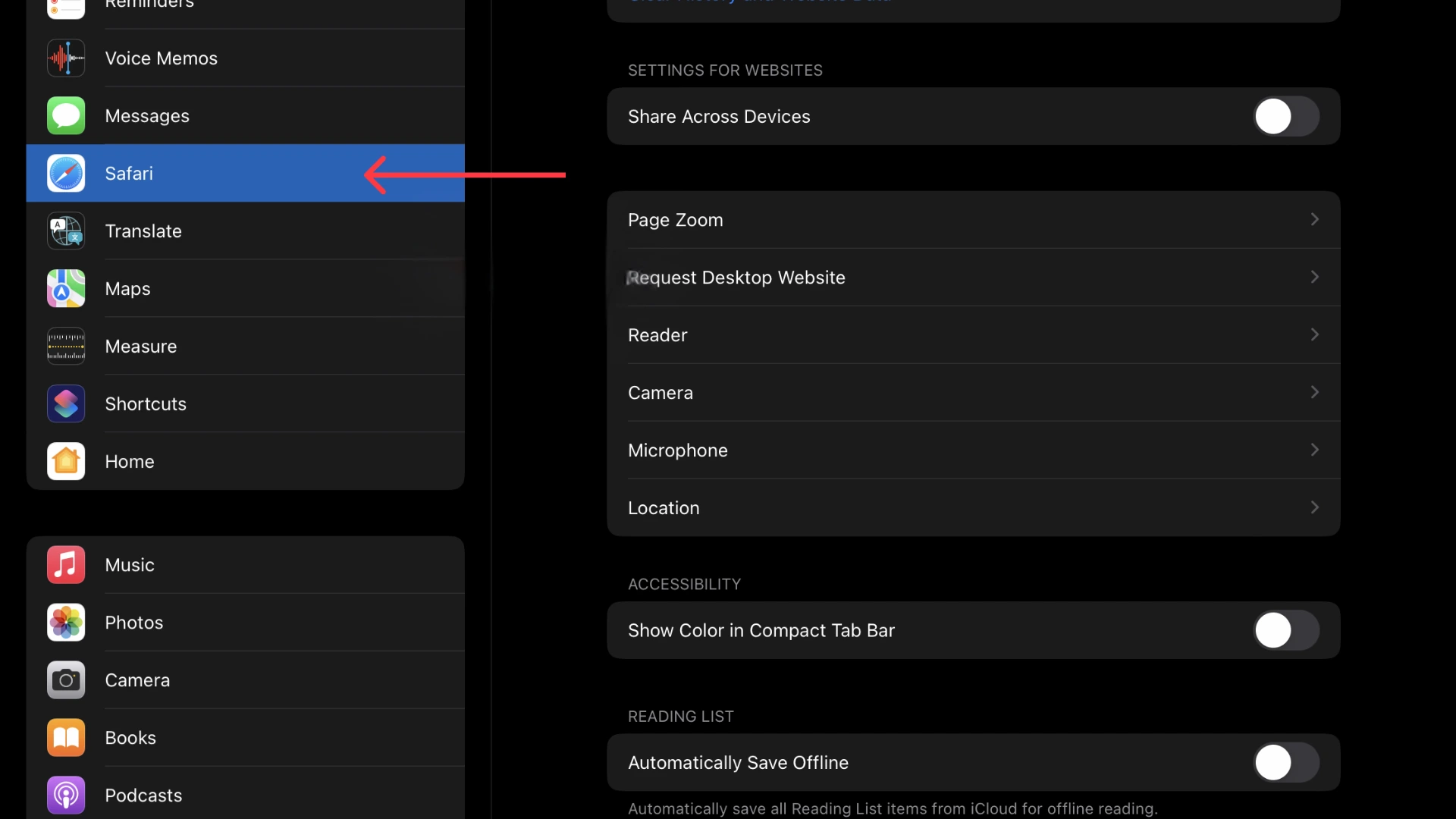Enable Show Color in Compact Tab Bar
This screenshot has width=1456, height=819.
[x=1287, y=631]
